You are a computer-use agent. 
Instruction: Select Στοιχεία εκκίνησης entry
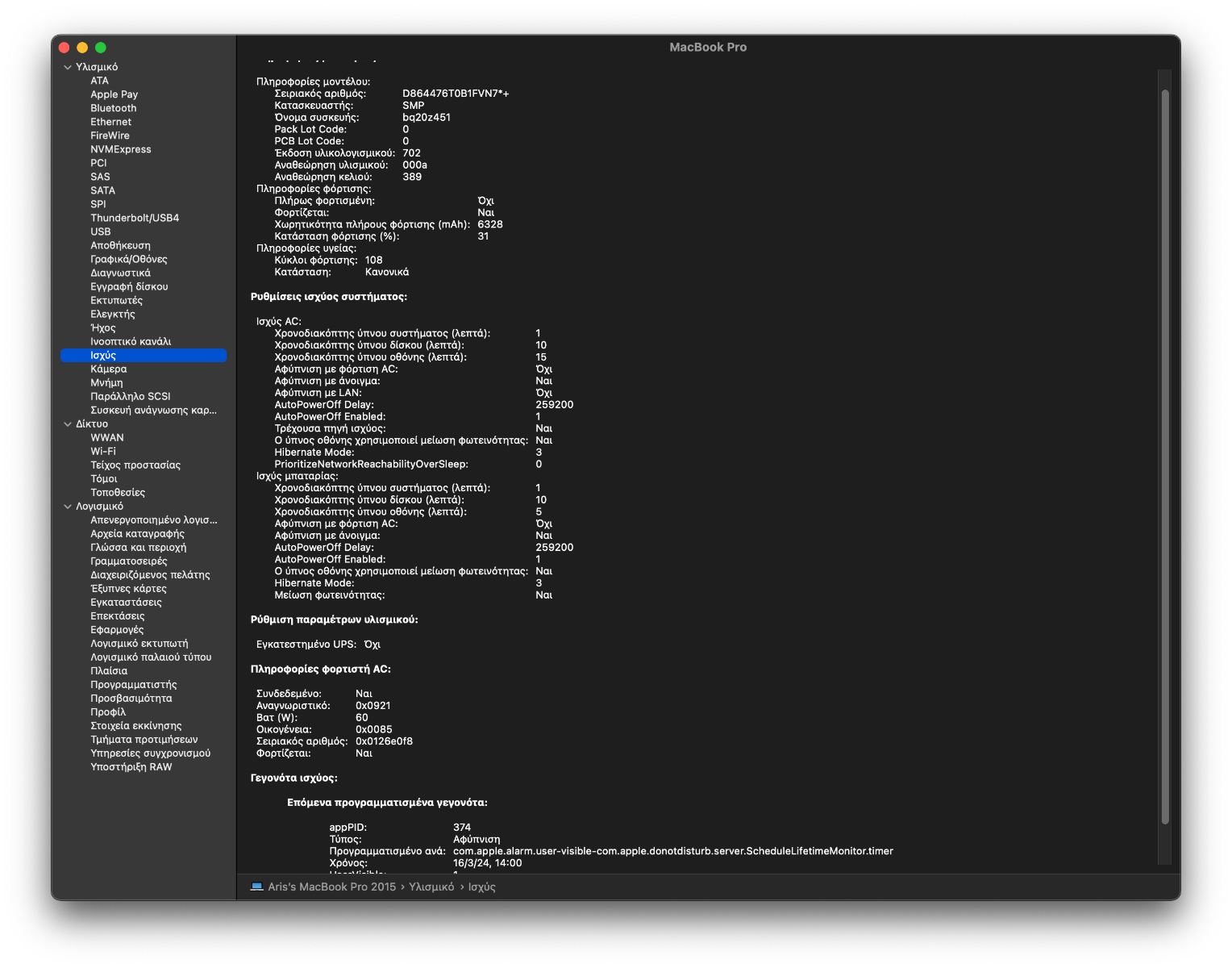[135, 725]
